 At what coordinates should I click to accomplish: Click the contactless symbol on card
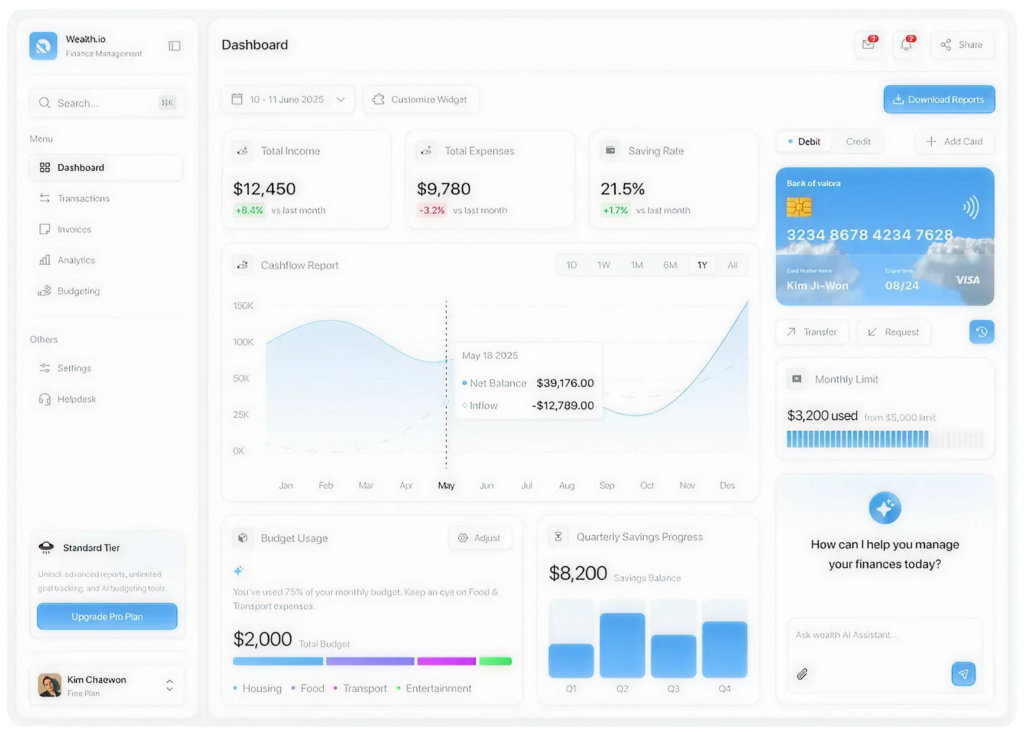click(970, 207)
